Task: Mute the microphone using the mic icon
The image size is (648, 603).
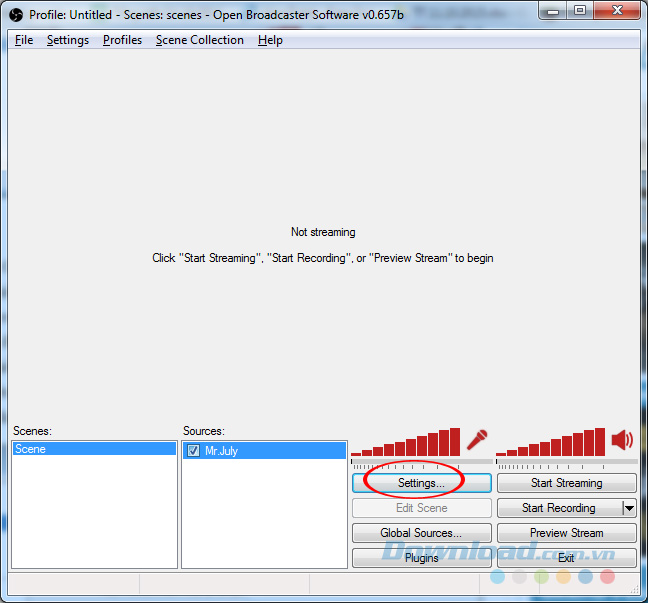Action: pos(477,440)
